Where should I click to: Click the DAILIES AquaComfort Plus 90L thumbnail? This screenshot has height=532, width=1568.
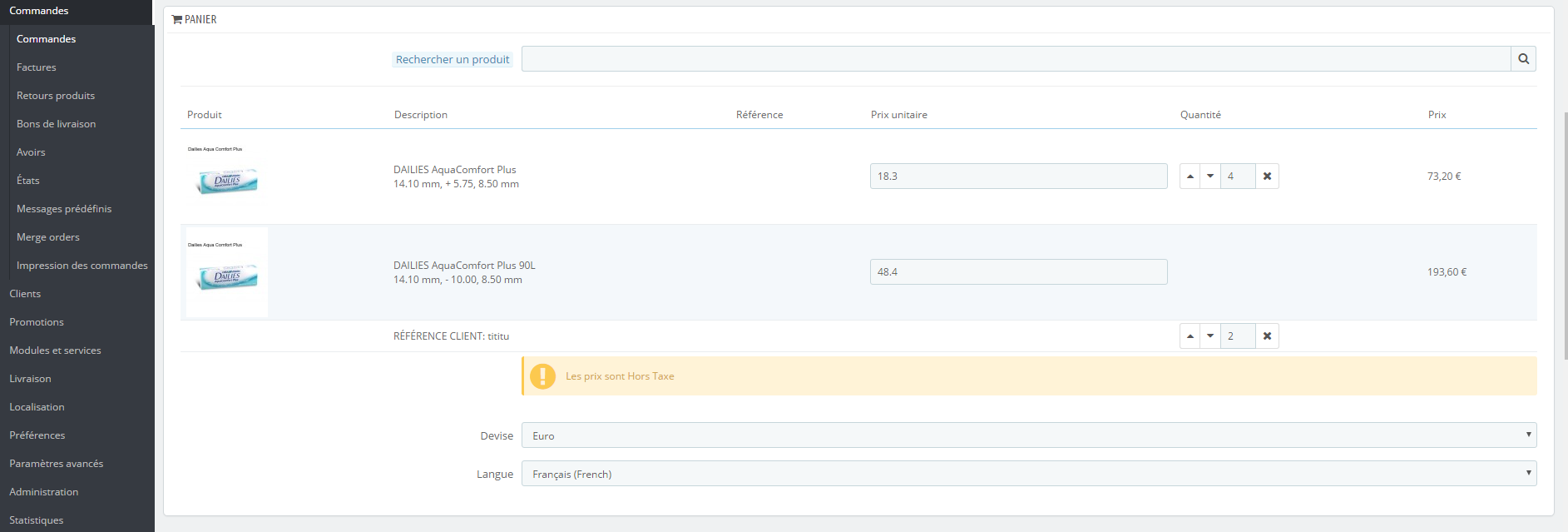click(227, 272)
